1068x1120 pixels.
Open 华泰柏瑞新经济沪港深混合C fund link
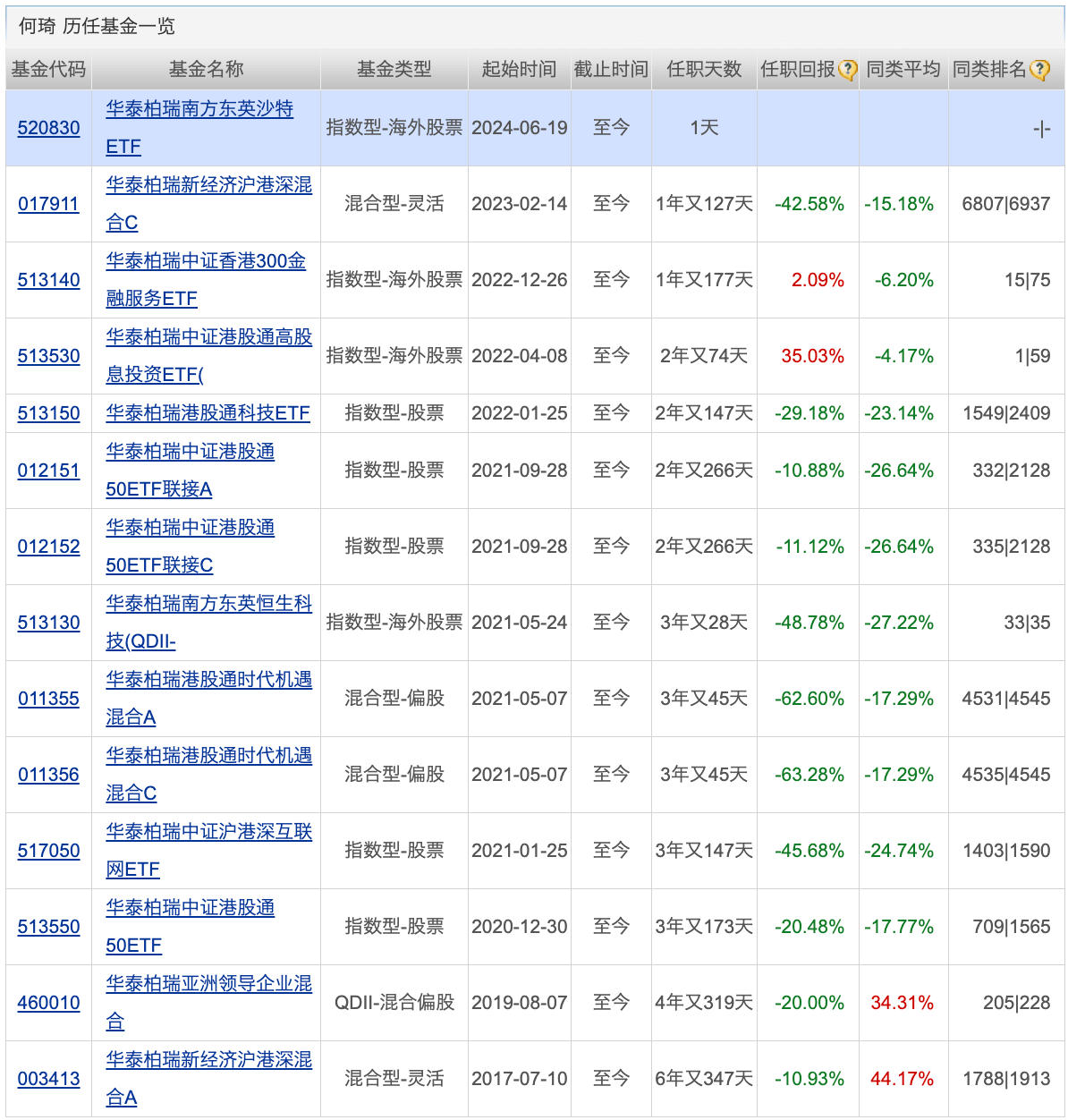click(x=209, y=204)
